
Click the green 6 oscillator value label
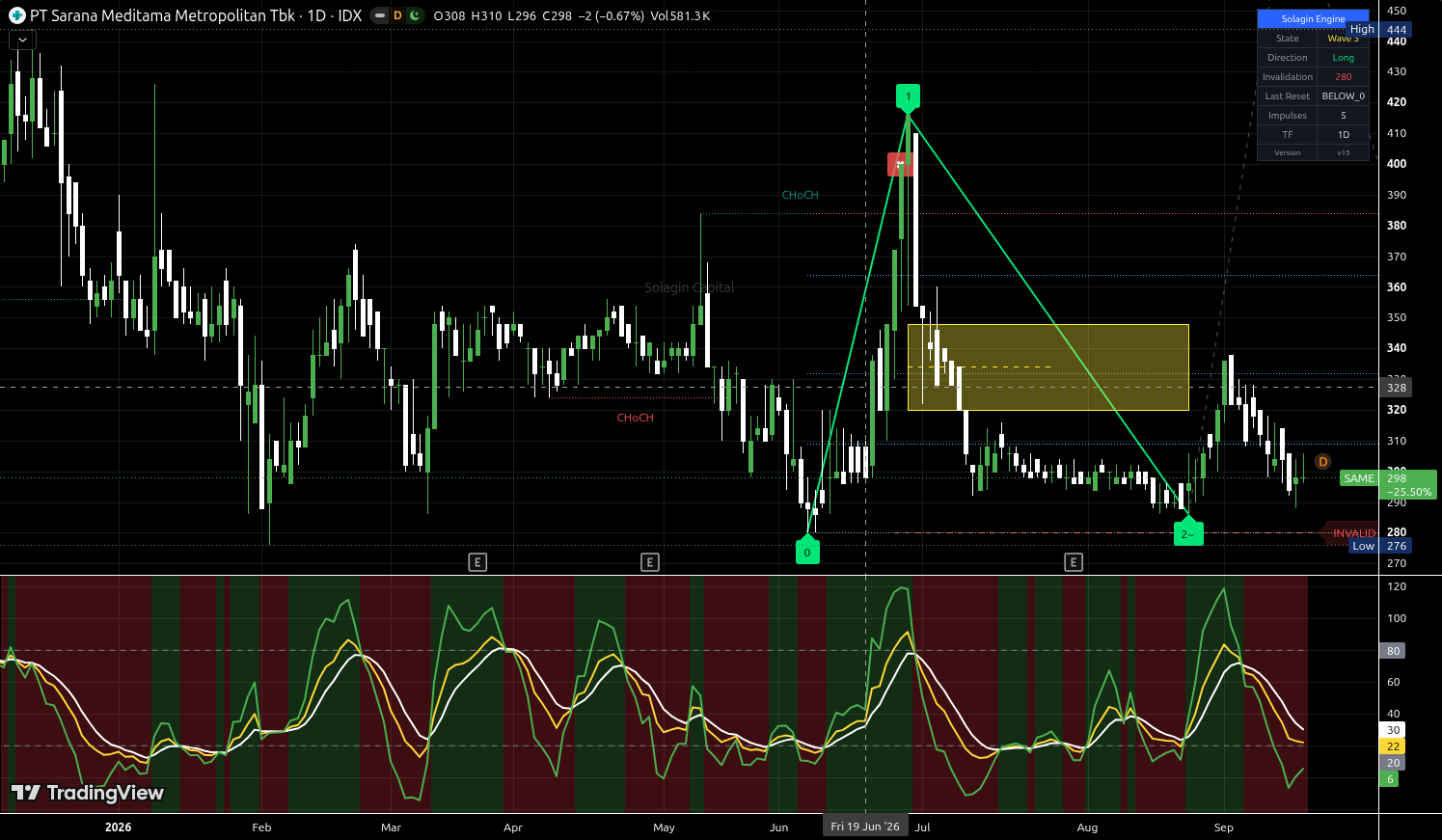(1389, 779)
